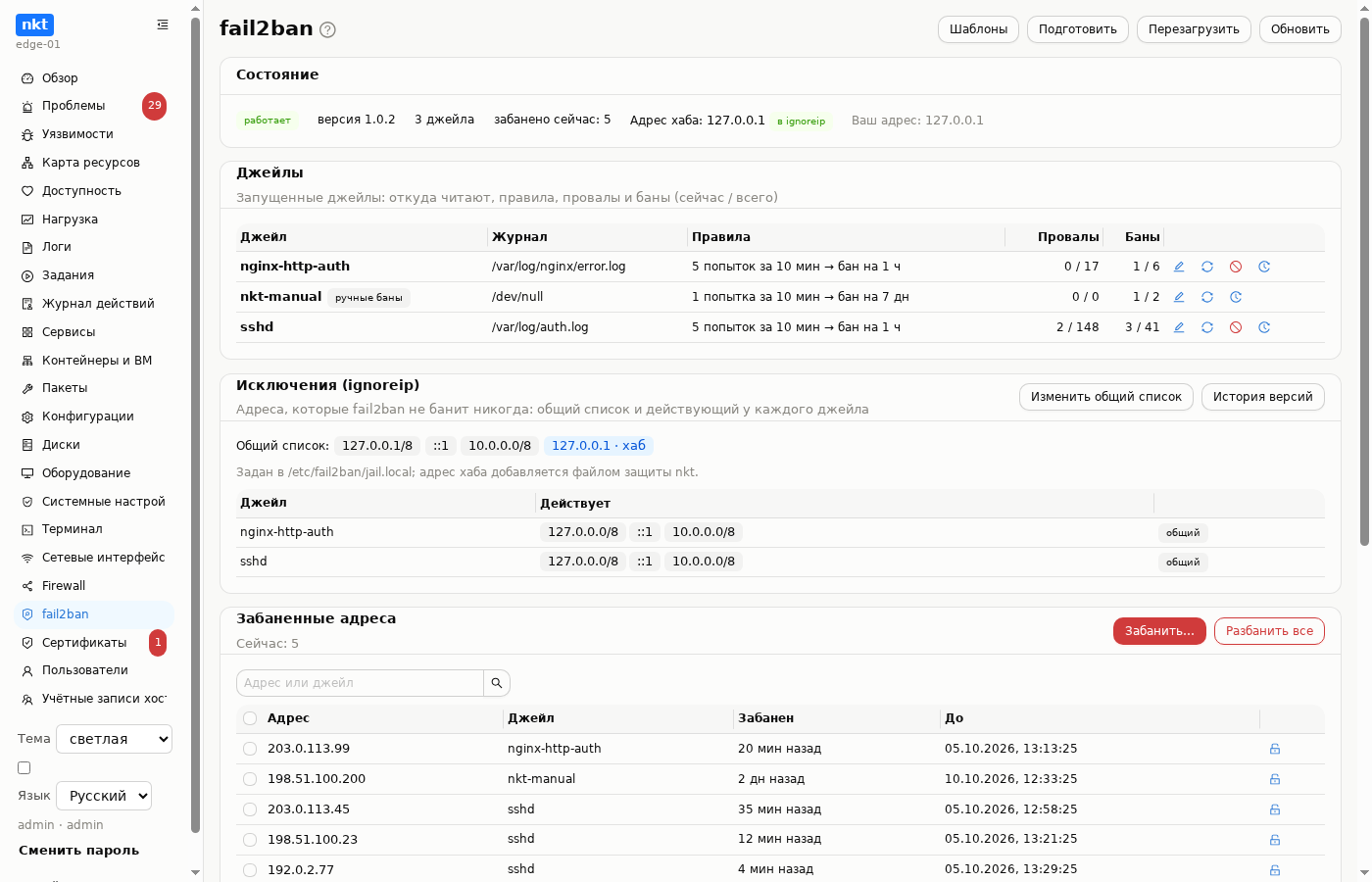Click the Шаблоны button
Image resolution: width=1372 pixels, height=882 pixels.
[978, 29]
